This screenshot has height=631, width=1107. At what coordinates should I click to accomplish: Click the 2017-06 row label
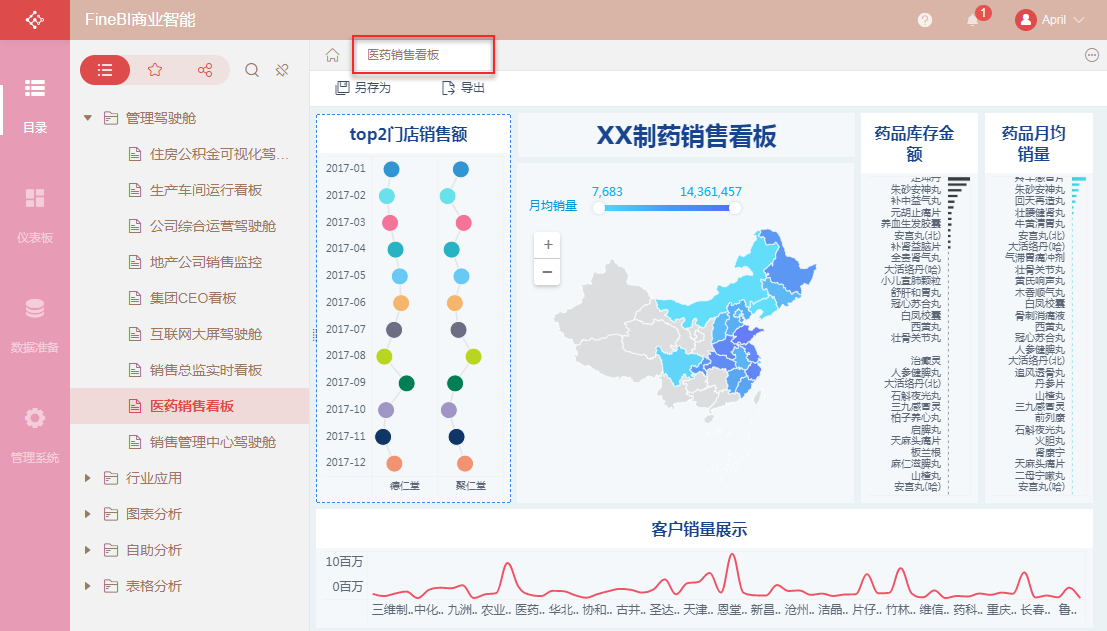click(346, 302)
